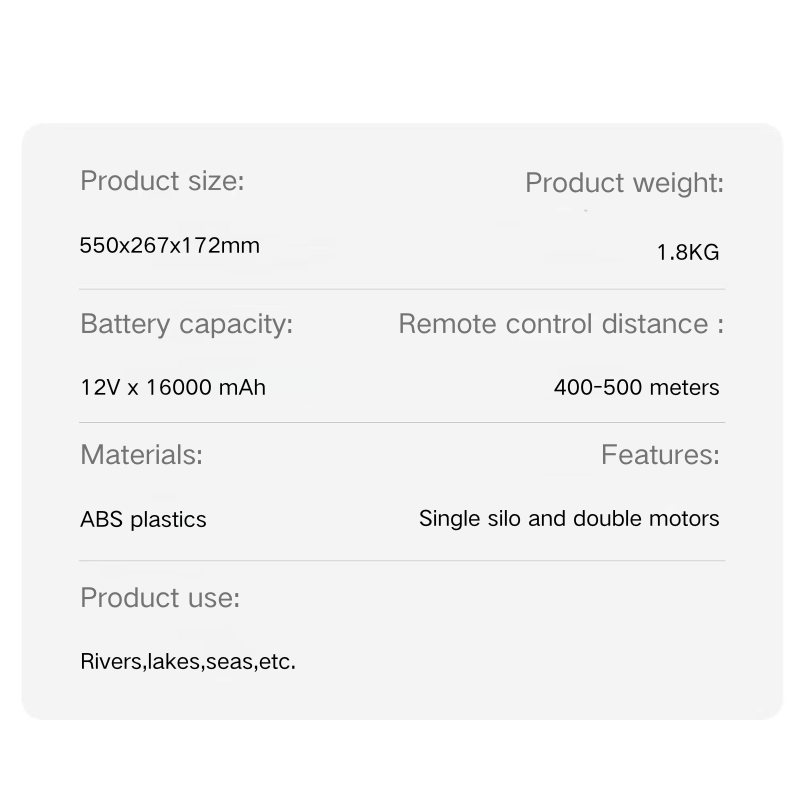This screenshot has width=800, height=800.
Task: Click the divider line above Product use
Action: point(402,560)
